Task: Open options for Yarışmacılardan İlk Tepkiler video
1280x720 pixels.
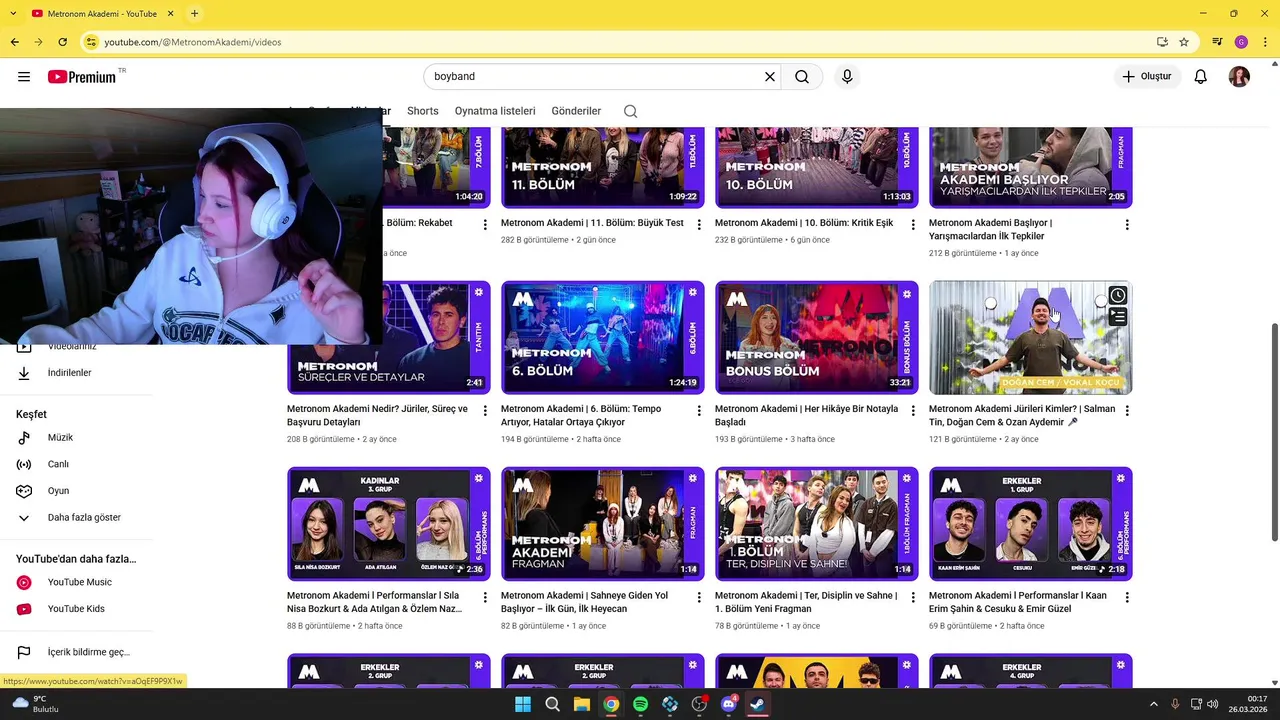Action: [x=1127, y=225]
